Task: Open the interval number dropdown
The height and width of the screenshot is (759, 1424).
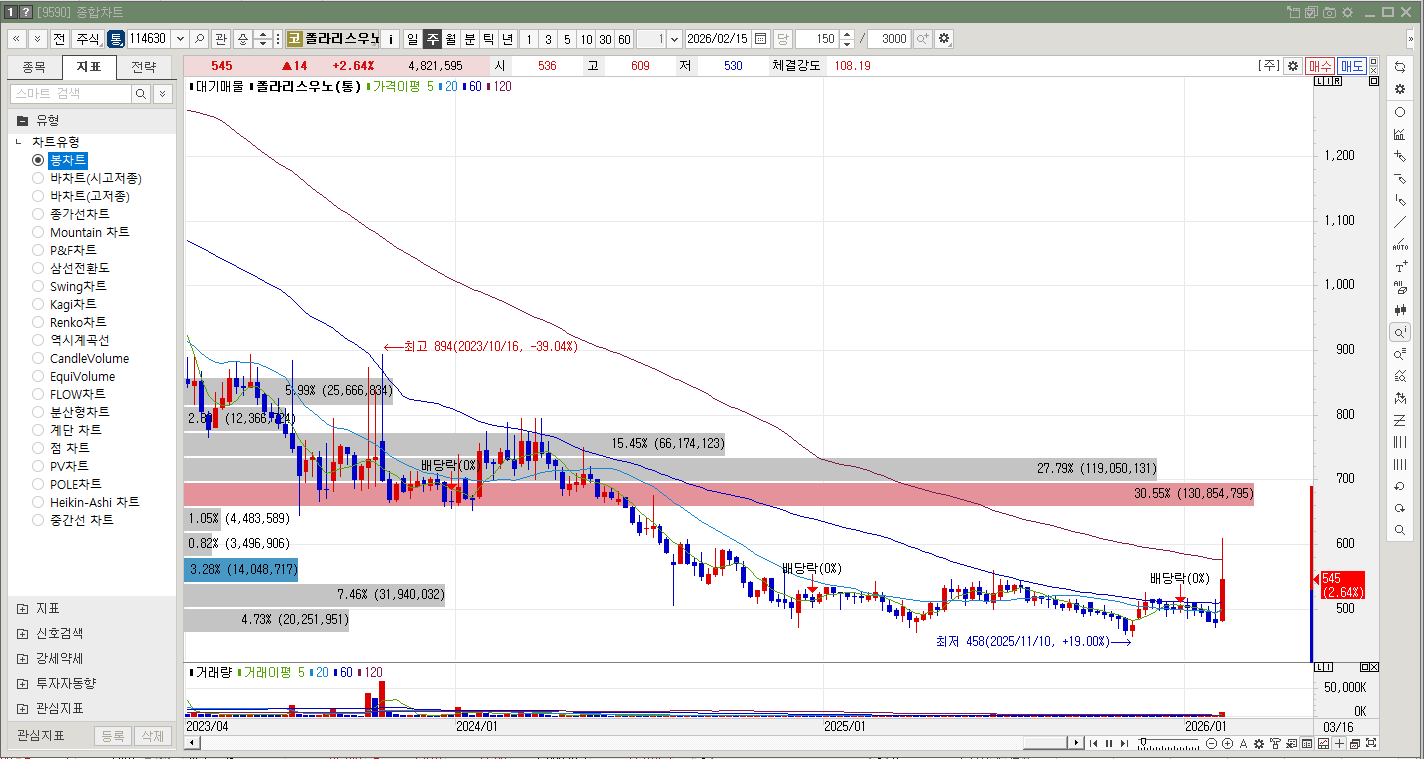Action: pyautogui.click(x=674, y=39)
